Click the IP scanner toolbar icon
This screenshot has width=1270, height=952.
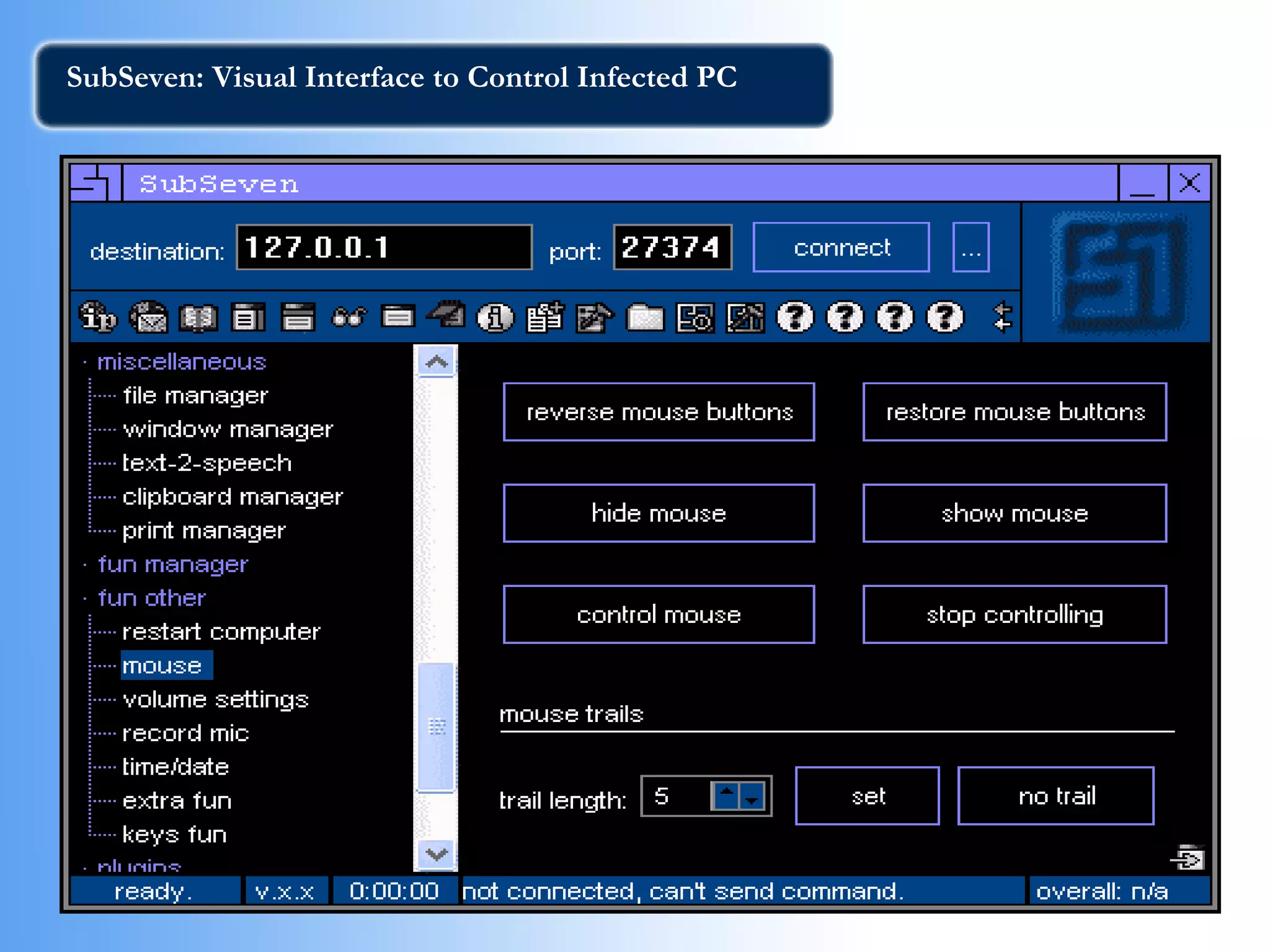98,317
